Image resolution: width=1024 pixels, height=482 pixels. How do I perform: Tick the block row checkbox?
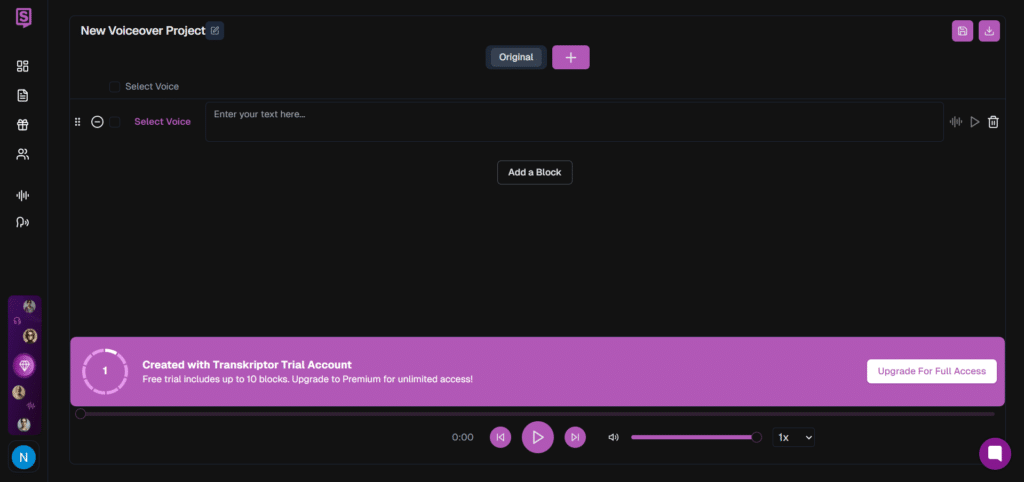tap(115, 122)
